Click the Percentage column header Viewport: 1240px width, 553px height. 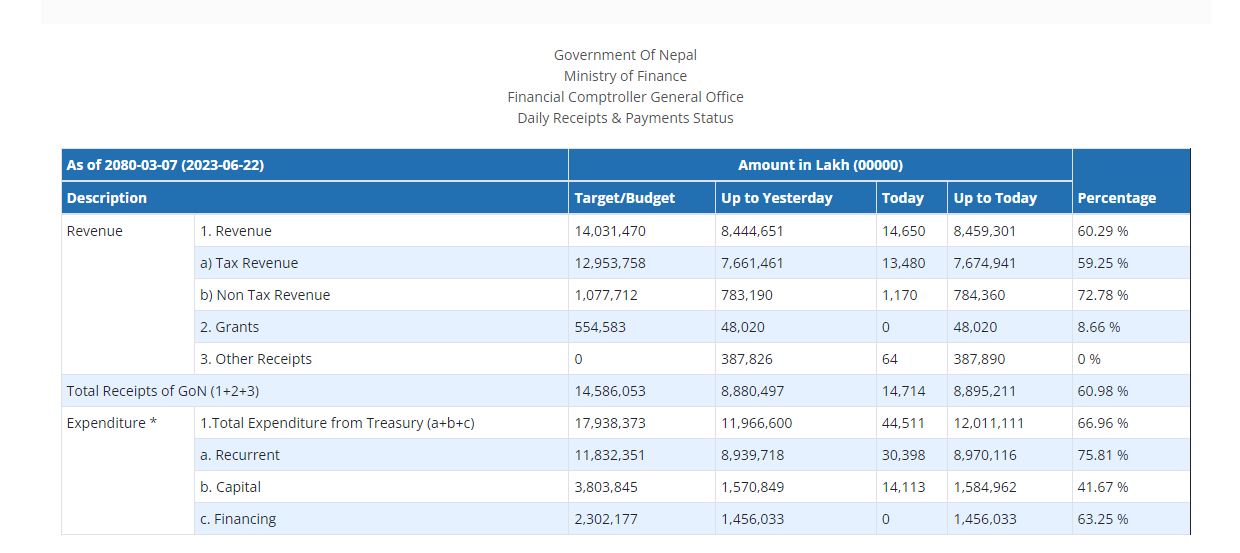click(1116, 198)
